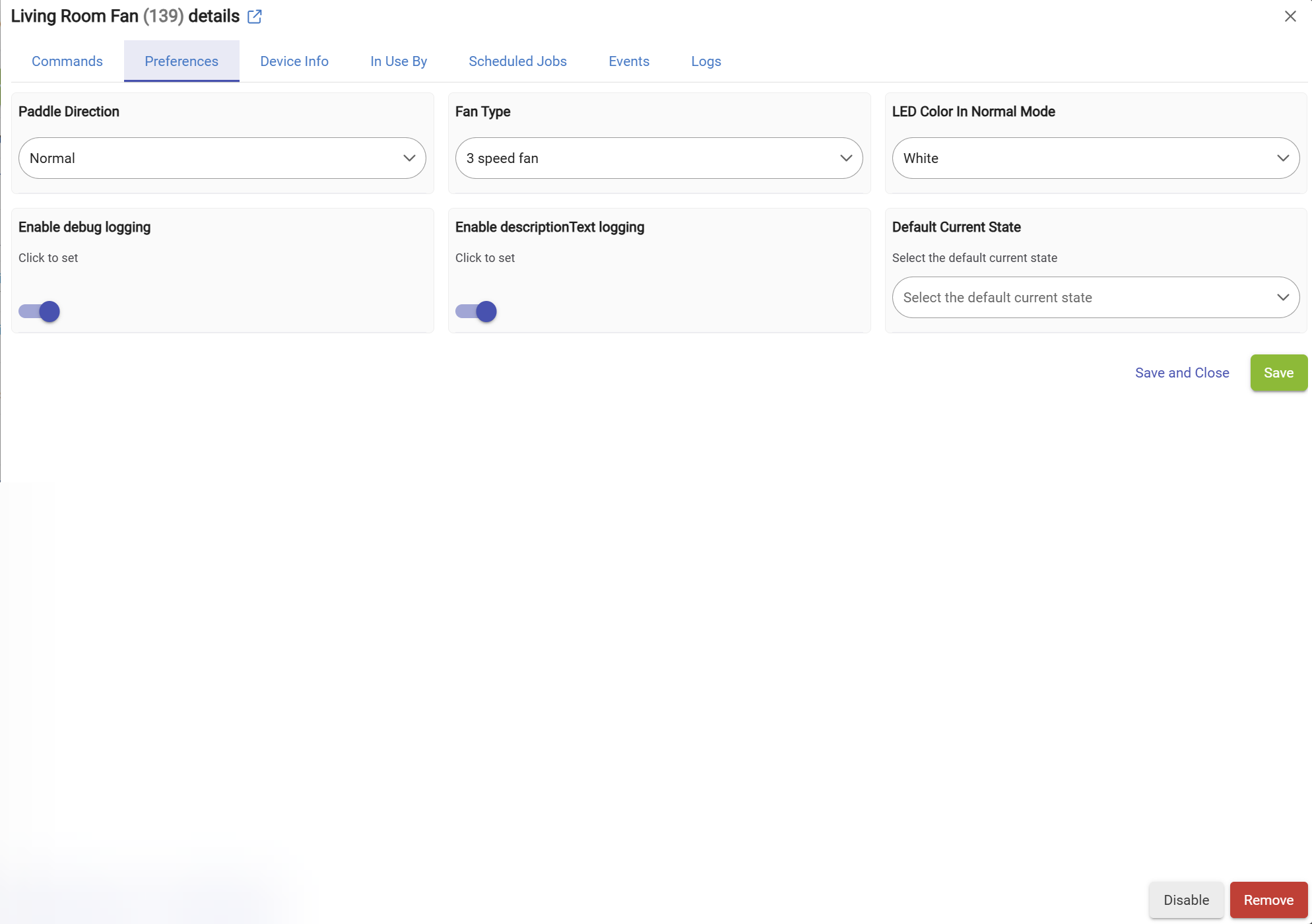1312x924 pixels.
Task: Click the red Remove button
Action: click(x=1268, y=900)
